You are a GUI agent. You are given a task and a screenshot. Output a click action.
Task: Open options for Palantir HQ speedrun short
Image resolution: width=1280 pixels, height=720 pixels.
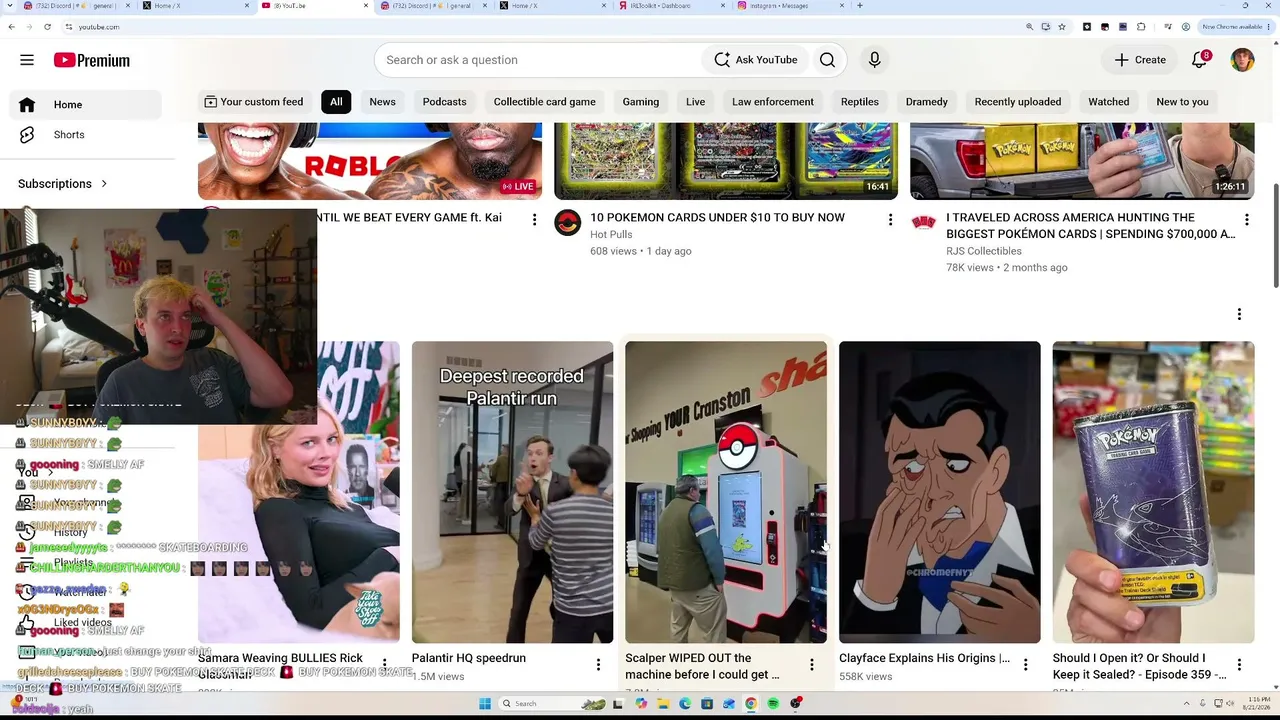[598, 665]
